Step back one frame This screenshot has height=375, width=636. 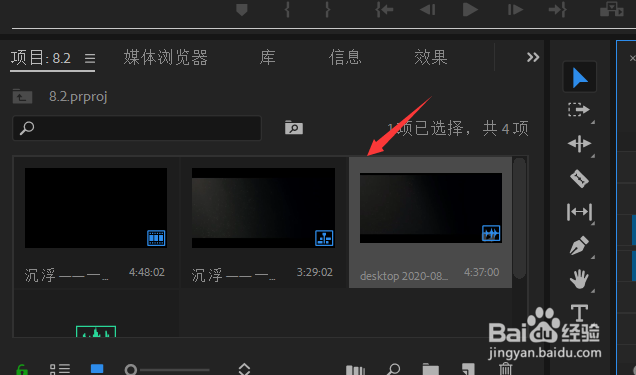click(x=428, y=10)
